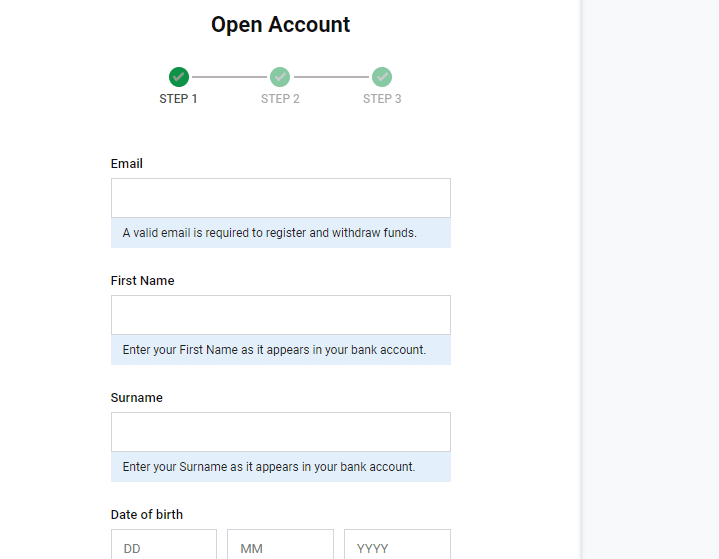Viewport: 719px width, 559px height.
Task: Click the valid email required hint
Action: coord(269,233)
